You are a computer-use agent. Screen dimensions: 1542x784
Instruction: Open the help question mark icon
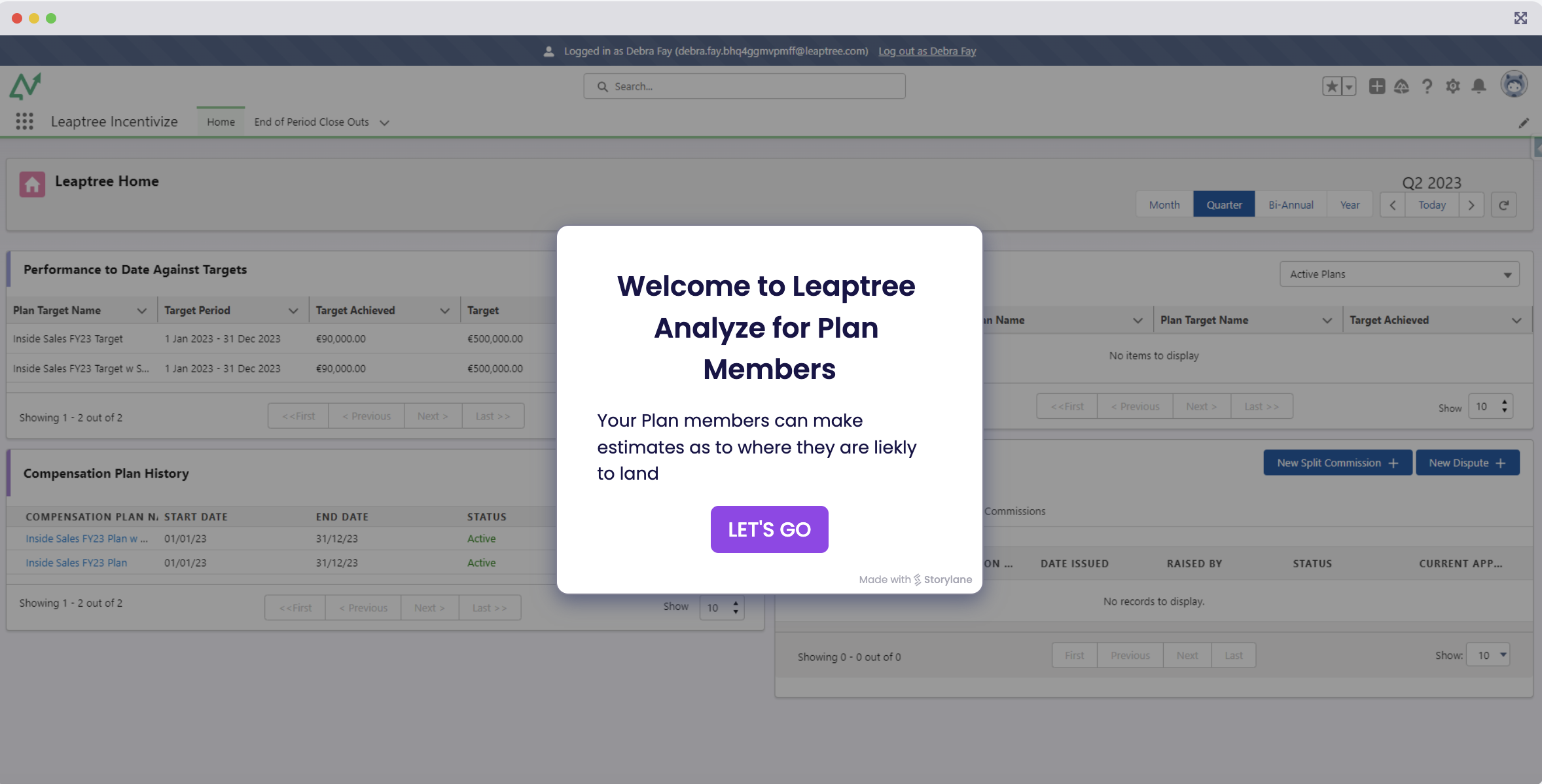tap(1427, 86)
